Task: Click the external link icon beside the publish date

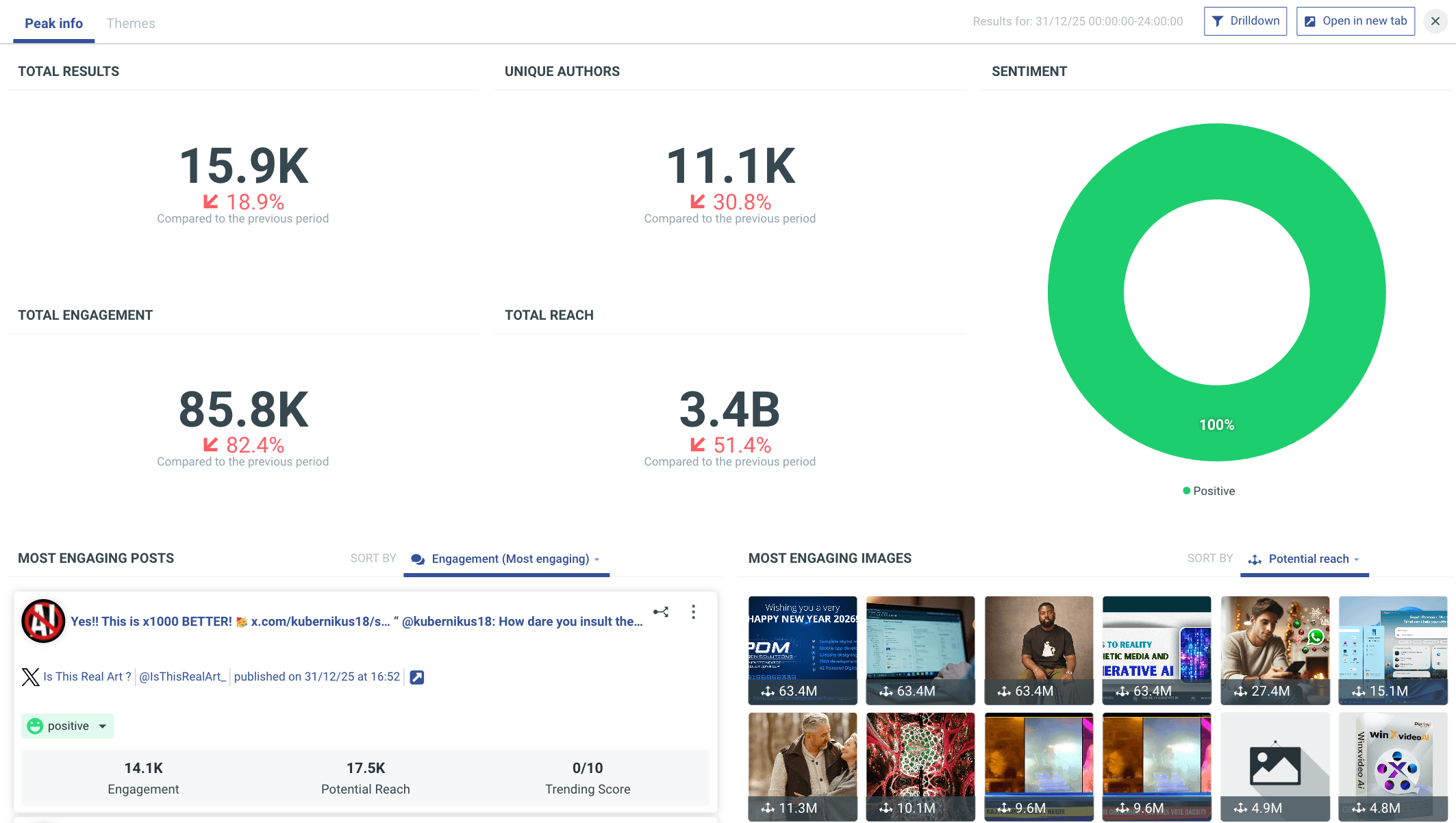Action: [x=416, y=677]
